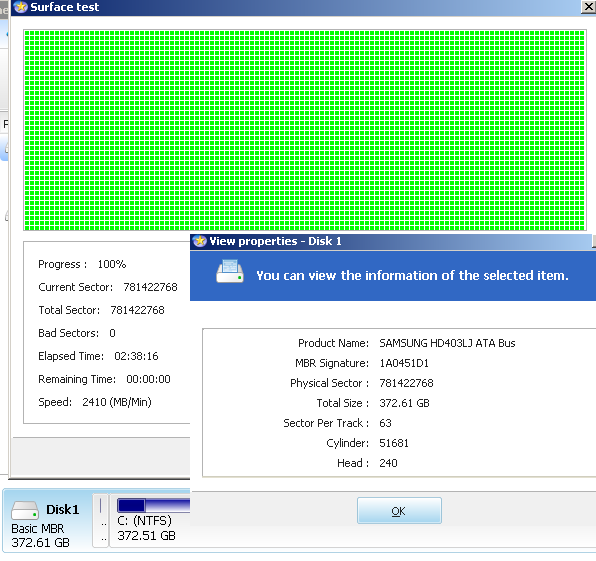Screen dimensions: 596x561
Task: Click the printer icon in blue banner
Action: click(x=230, y=271)
